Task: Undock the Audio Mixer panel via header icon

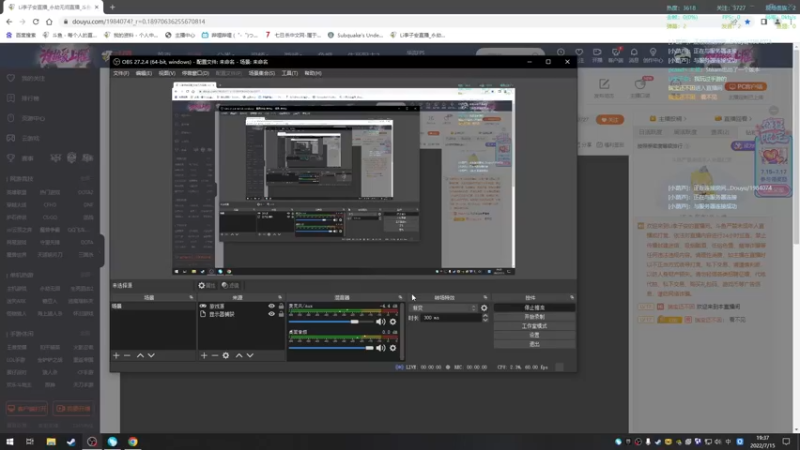Action: [x=400, y=297]
